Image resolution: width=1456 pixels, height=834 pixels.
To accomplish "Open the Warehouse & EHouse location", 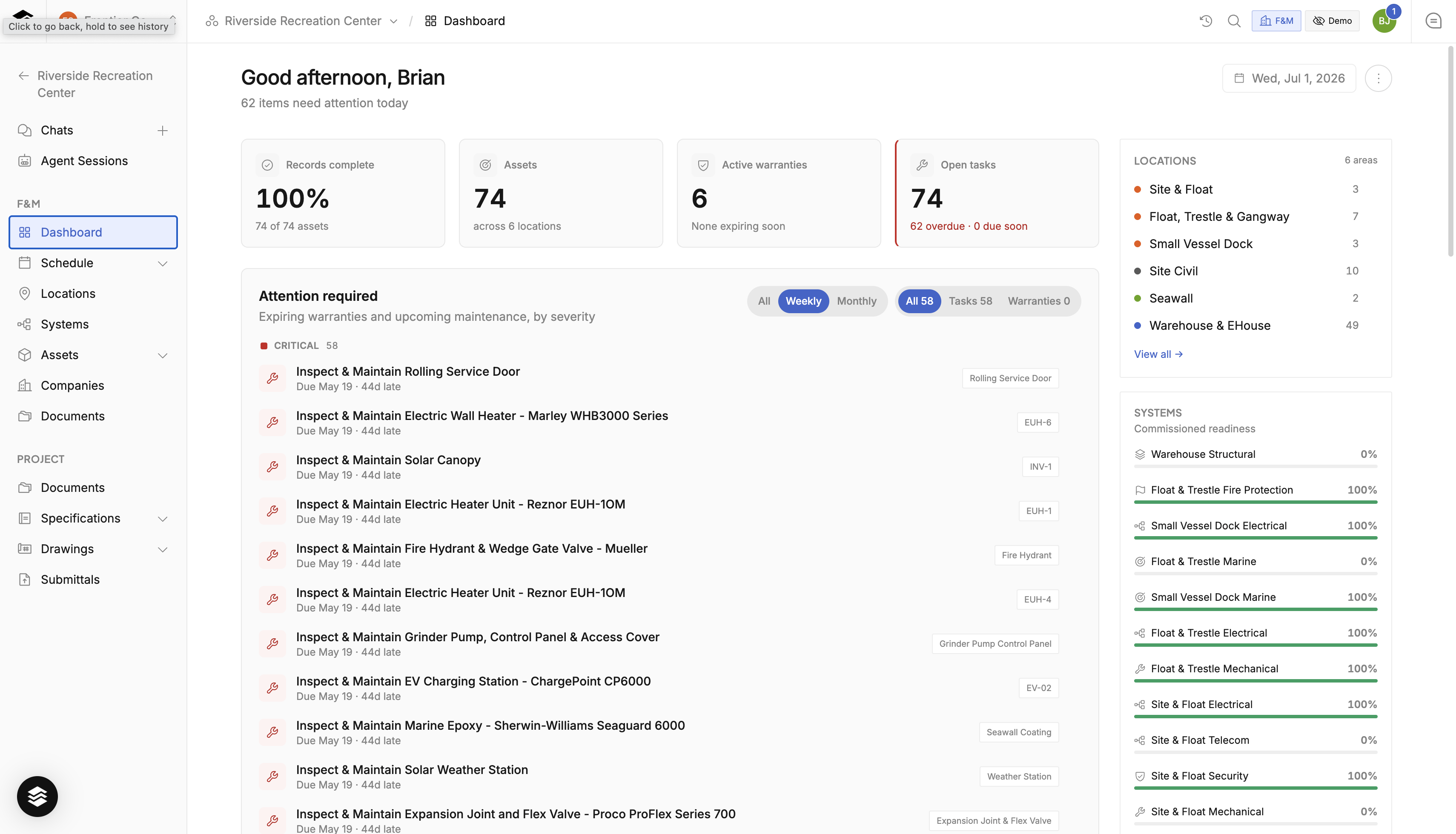I will tap(1255, 326).
